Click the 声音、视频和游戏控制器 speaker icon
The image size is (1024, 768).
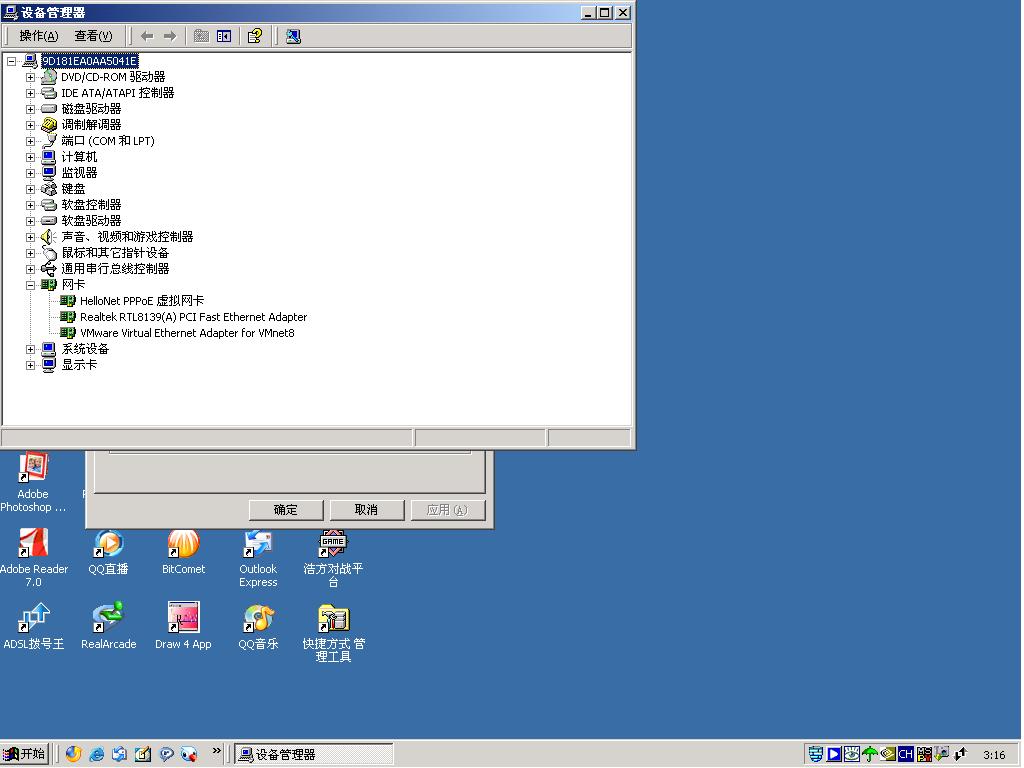(49, 237)
